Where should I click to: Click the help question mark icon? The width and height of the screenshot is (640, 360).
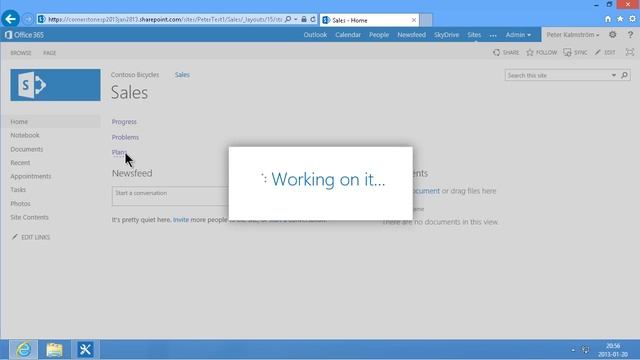(630, 35)
